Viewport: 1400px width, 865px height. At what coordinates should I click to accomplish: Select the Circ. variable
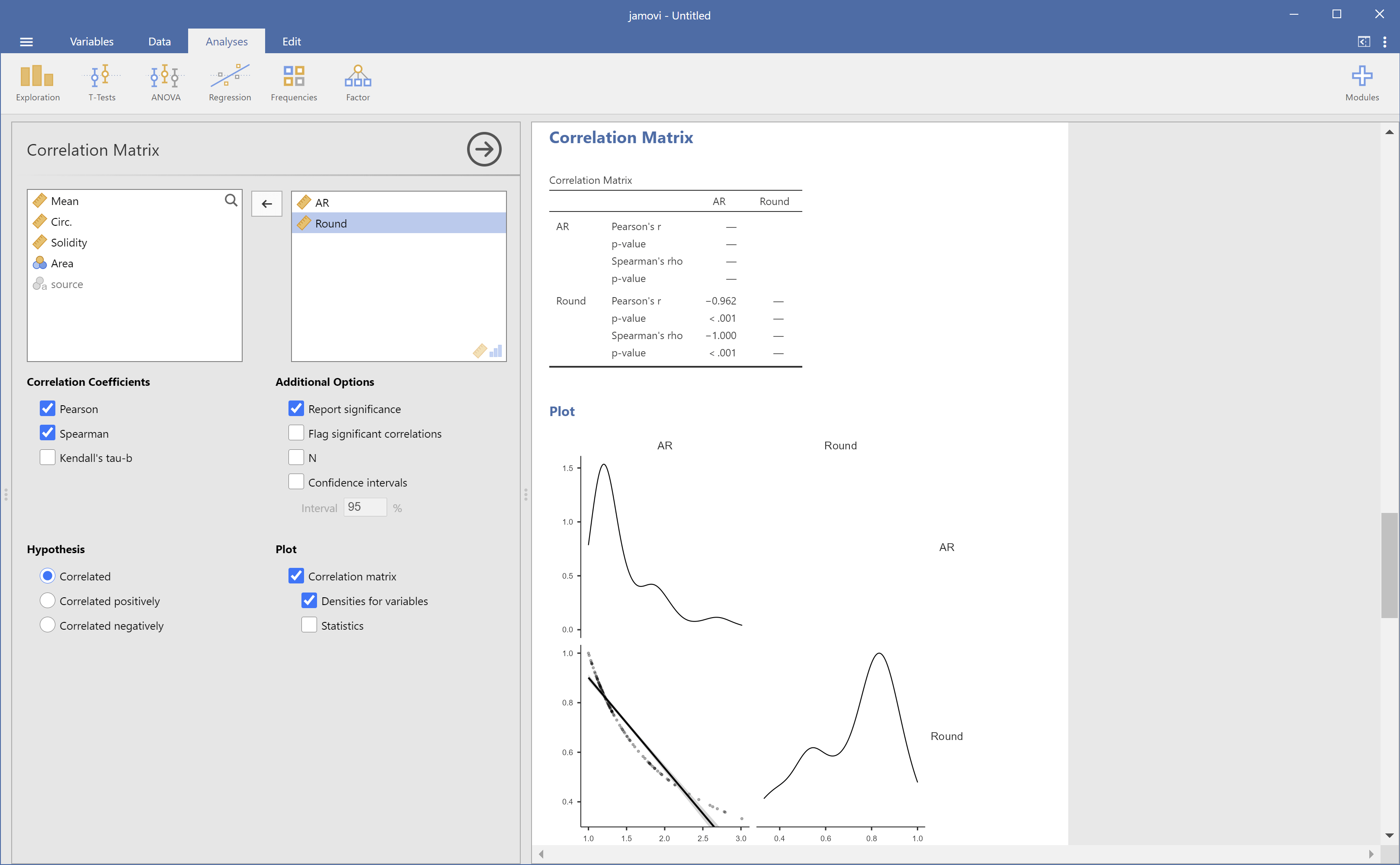pos(135,222)
